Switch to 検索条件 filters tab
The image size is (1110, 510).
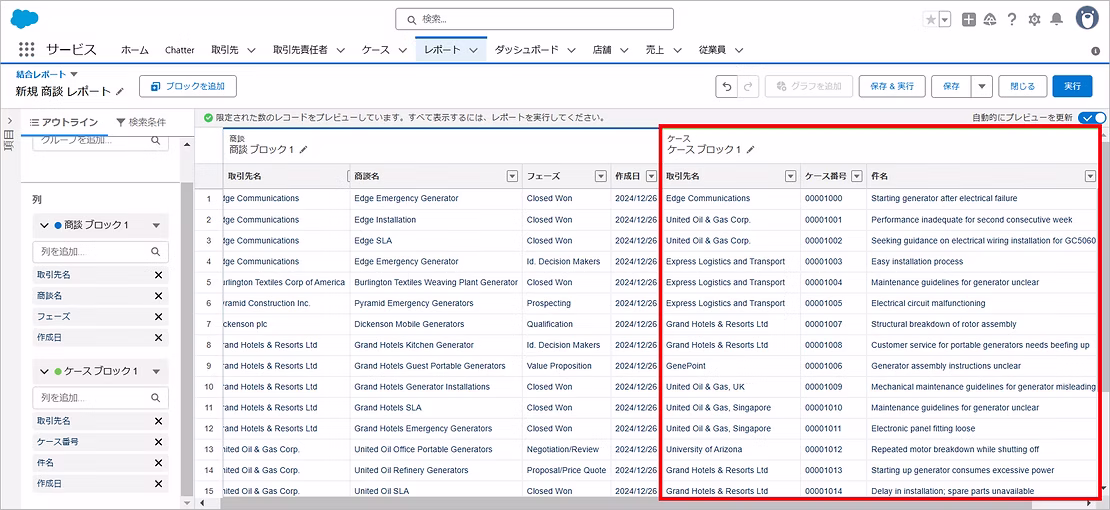[142, 123]
